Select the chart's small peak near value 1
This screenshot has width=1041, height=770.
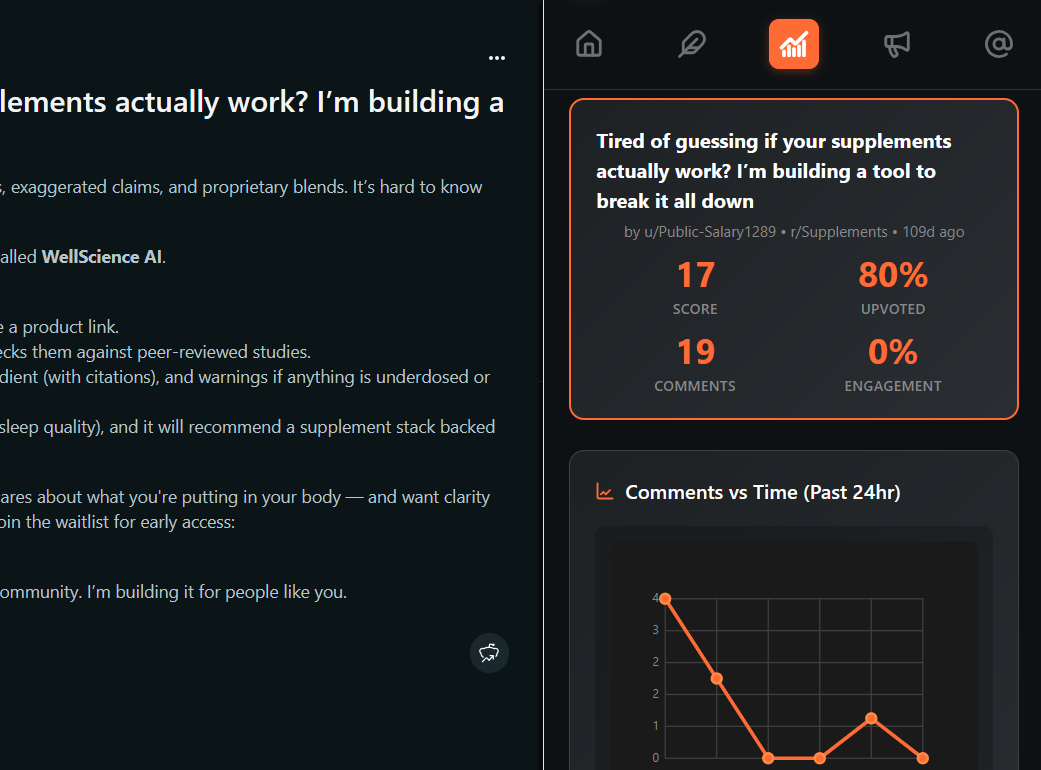871,718
